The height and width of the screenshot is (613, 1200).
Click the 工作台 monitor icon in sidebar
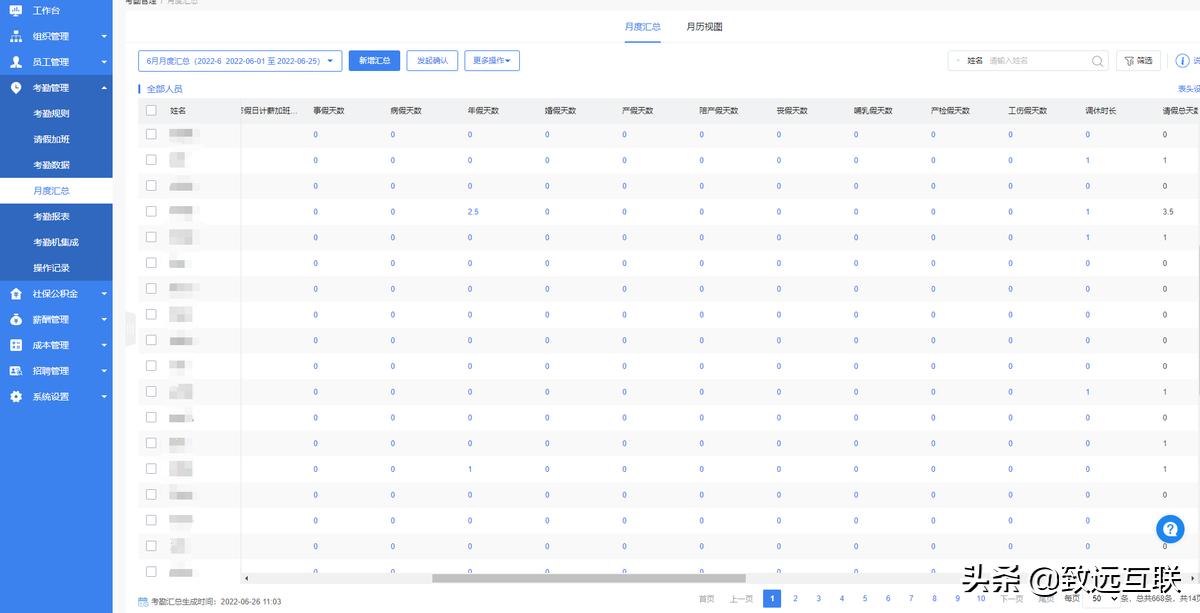tap(15, 10)
